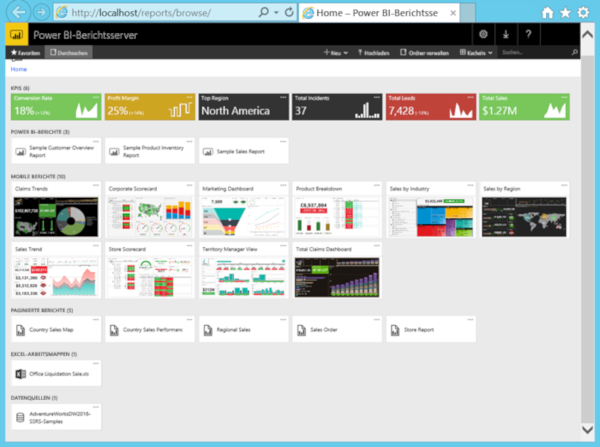This screenshot has width=600, height=447.
Task: Open the Sample Customer Overview Report tile
Action: pyautogui.click(x=56, y=151)
